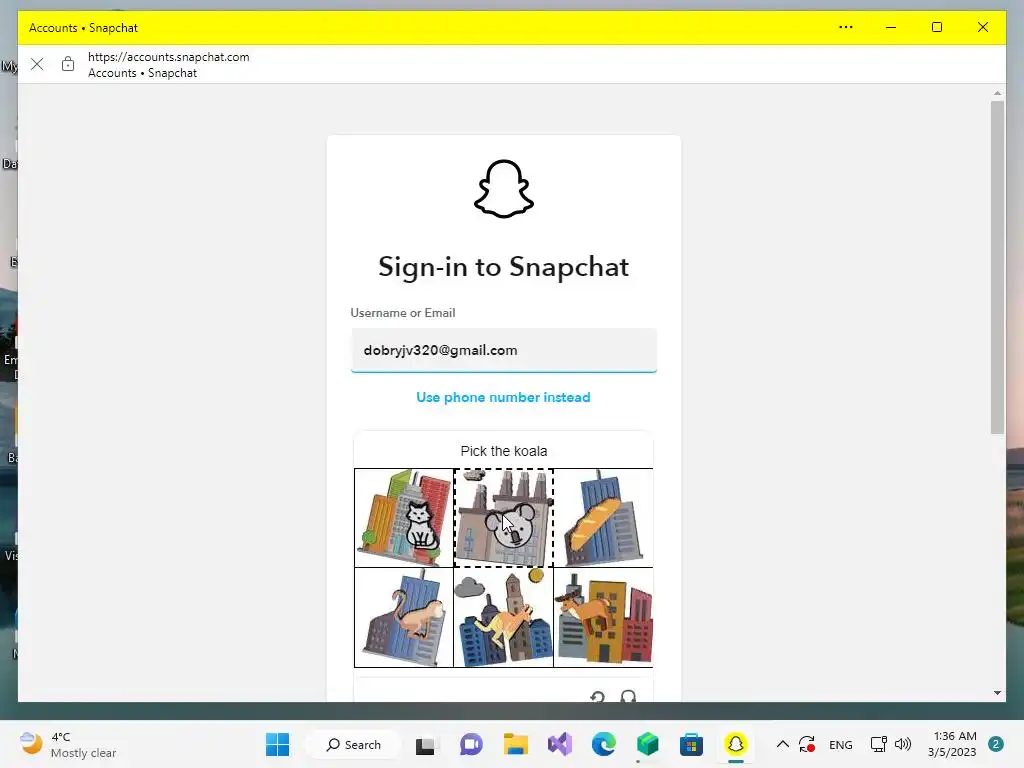
Task: Click the page vertical scrollbar thumb
Action: [x=997, y=267]
